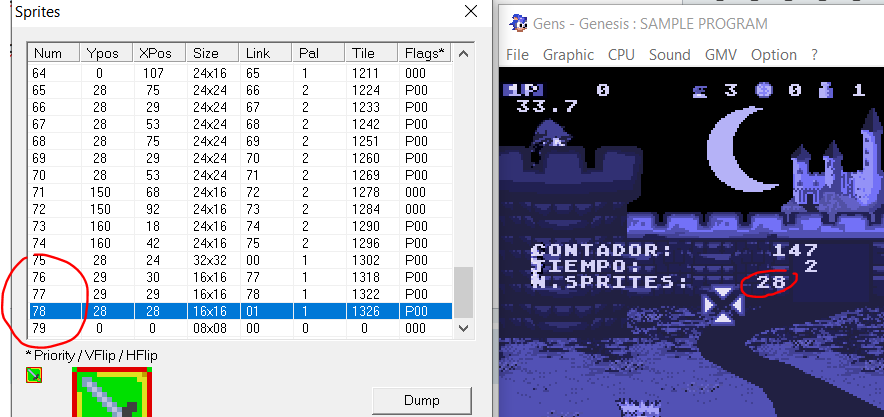Close the Sprites window
Screen dimensions: 884x417
[x=470, y=12]
